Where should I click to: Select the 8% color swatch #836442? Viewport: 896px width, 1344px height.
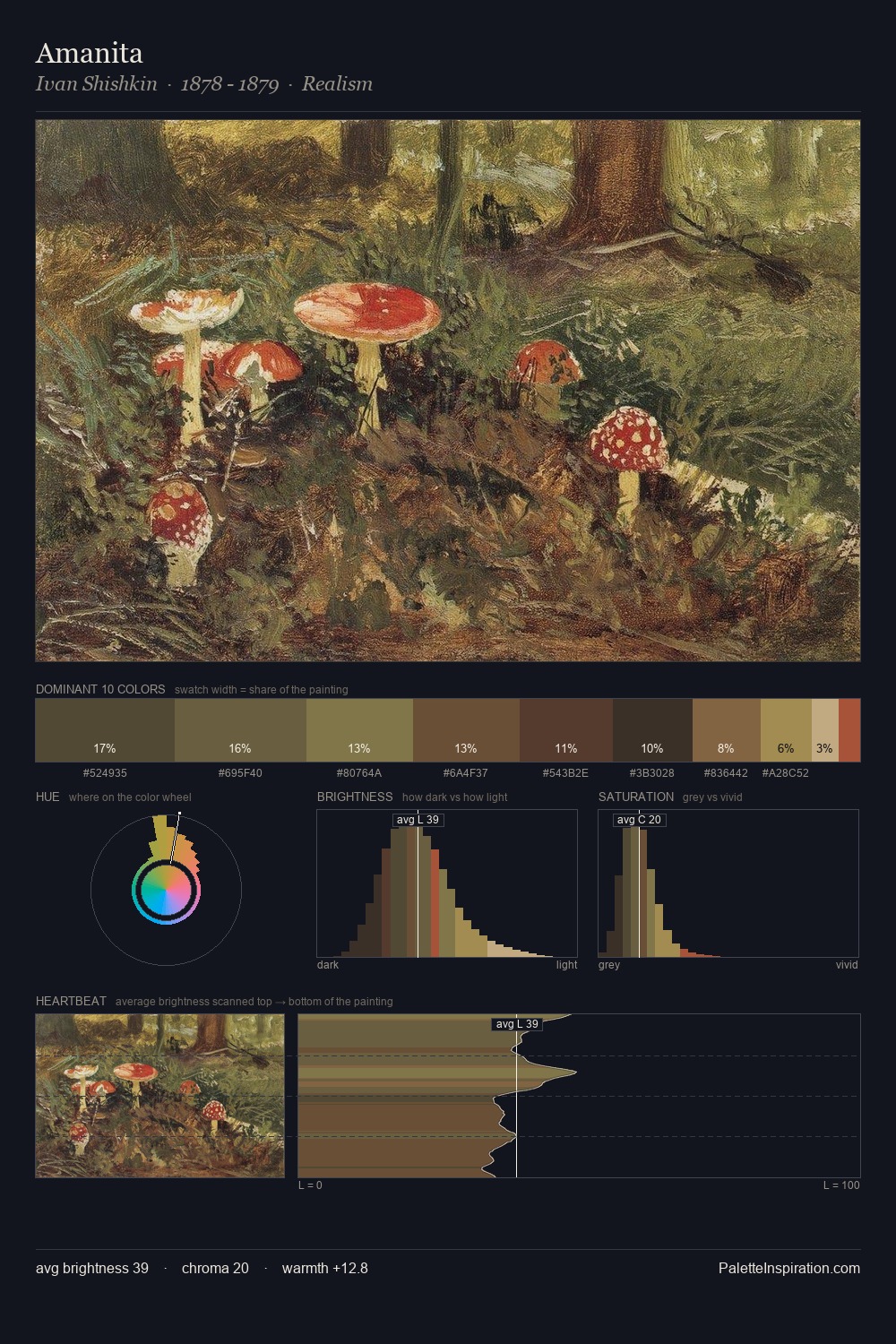pos(727,730)
